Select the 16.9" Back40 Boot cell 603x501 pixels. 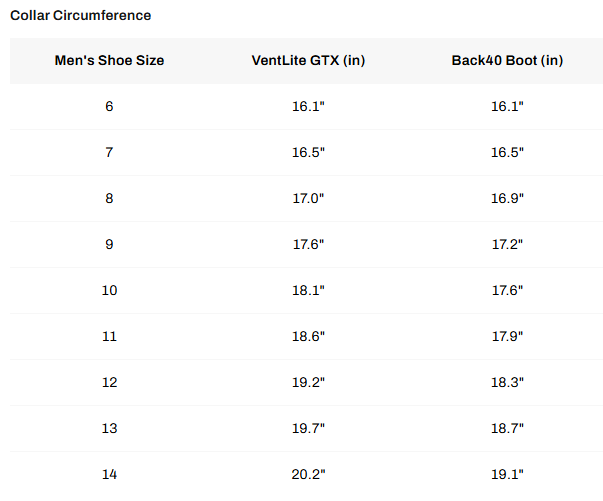click(507, 198)
